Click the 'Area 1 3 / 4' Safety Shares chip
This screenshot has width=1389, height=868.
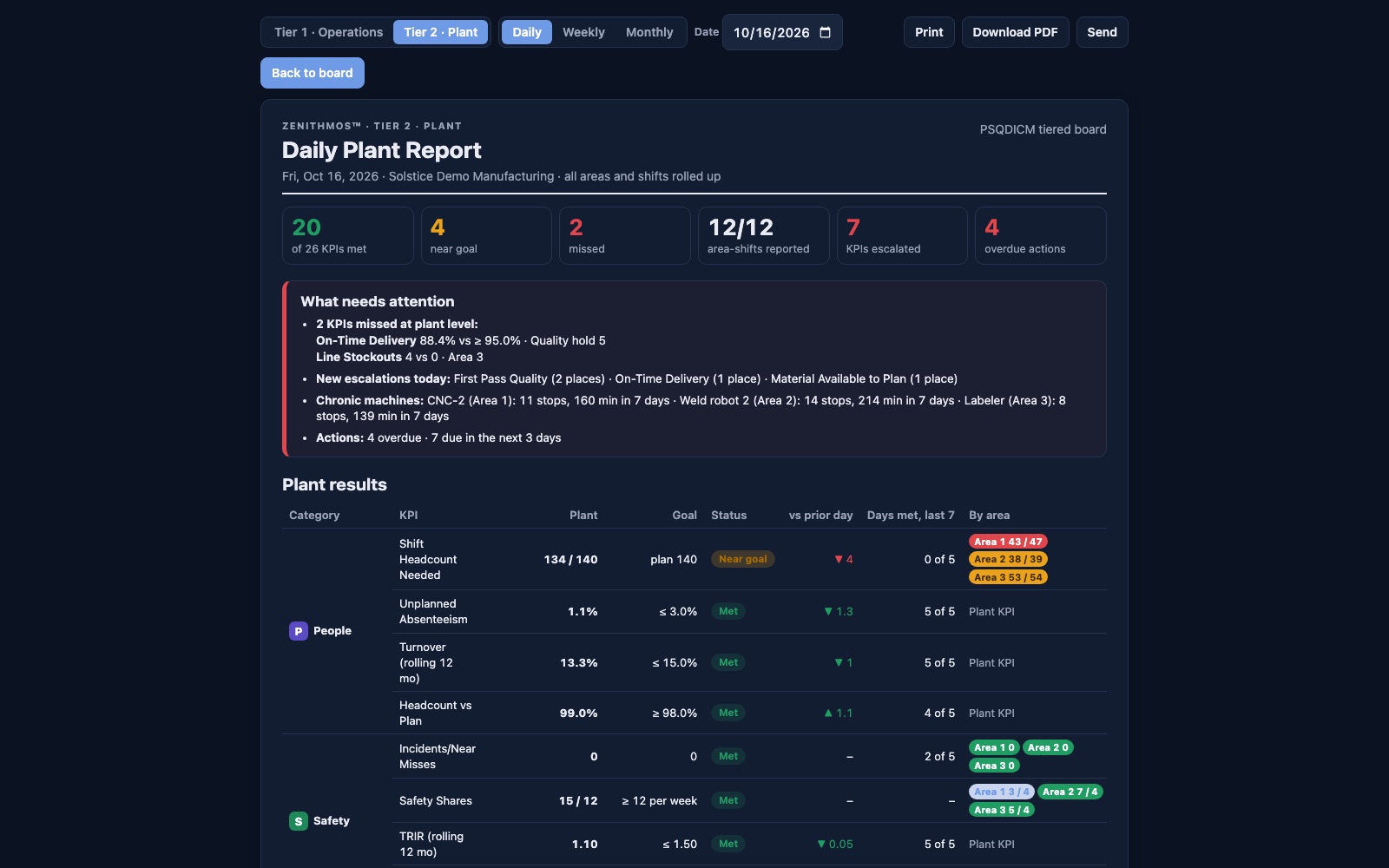1001,792
